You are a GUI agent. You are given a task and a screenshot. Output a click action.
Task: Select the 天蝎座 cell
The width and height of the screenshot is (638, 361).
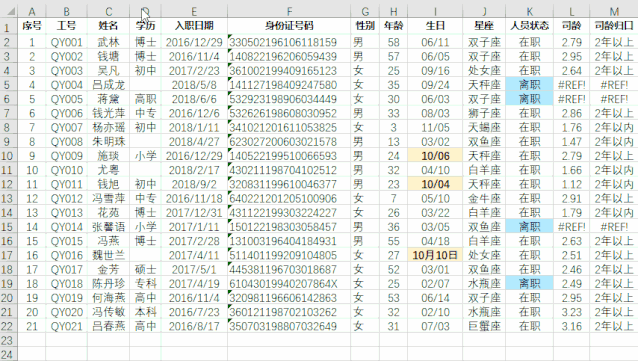(x=484, y=127)
